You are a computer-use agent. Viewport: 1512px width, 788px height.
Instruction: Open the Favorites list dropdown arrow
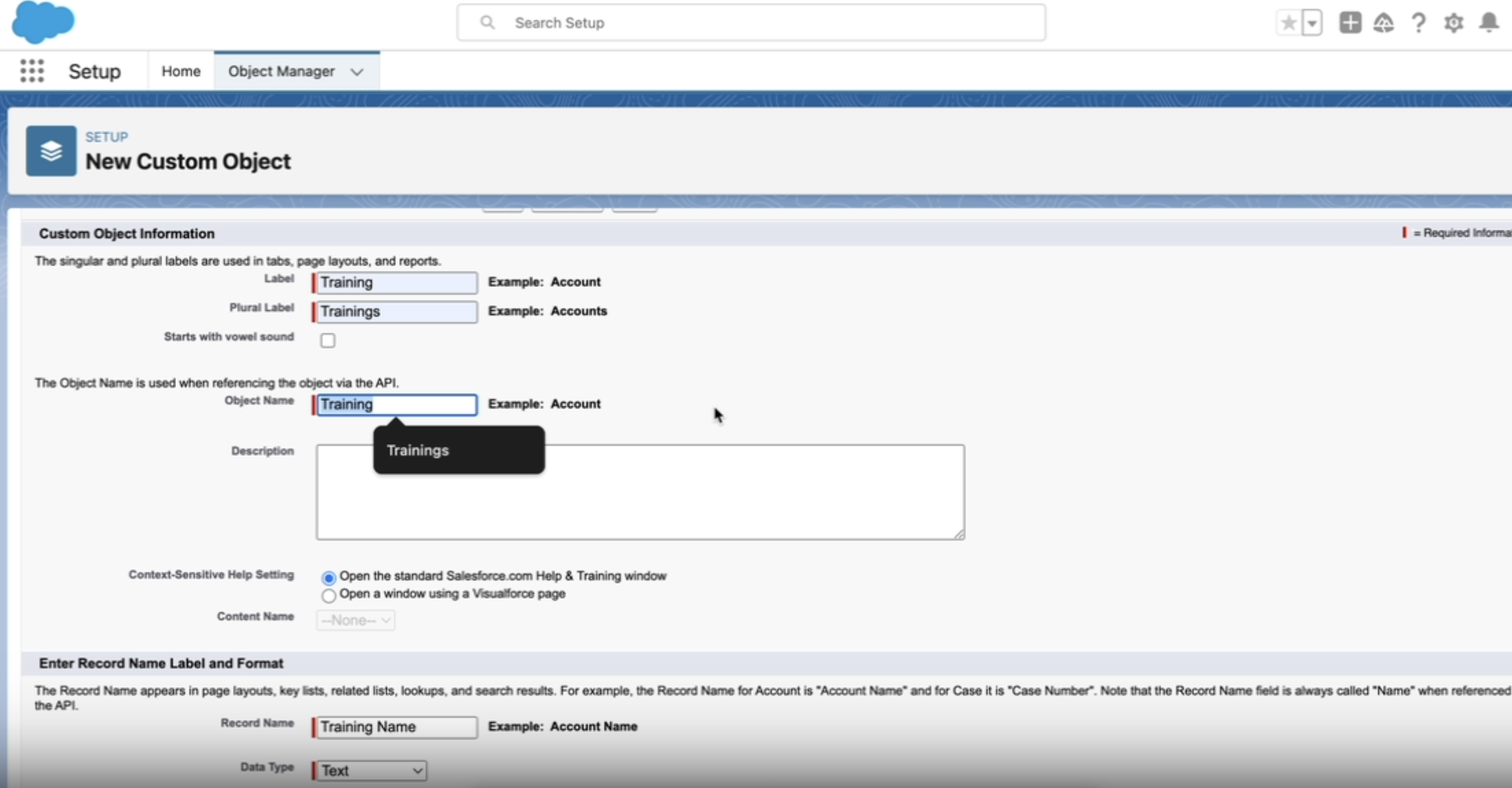pos(1312,23)
